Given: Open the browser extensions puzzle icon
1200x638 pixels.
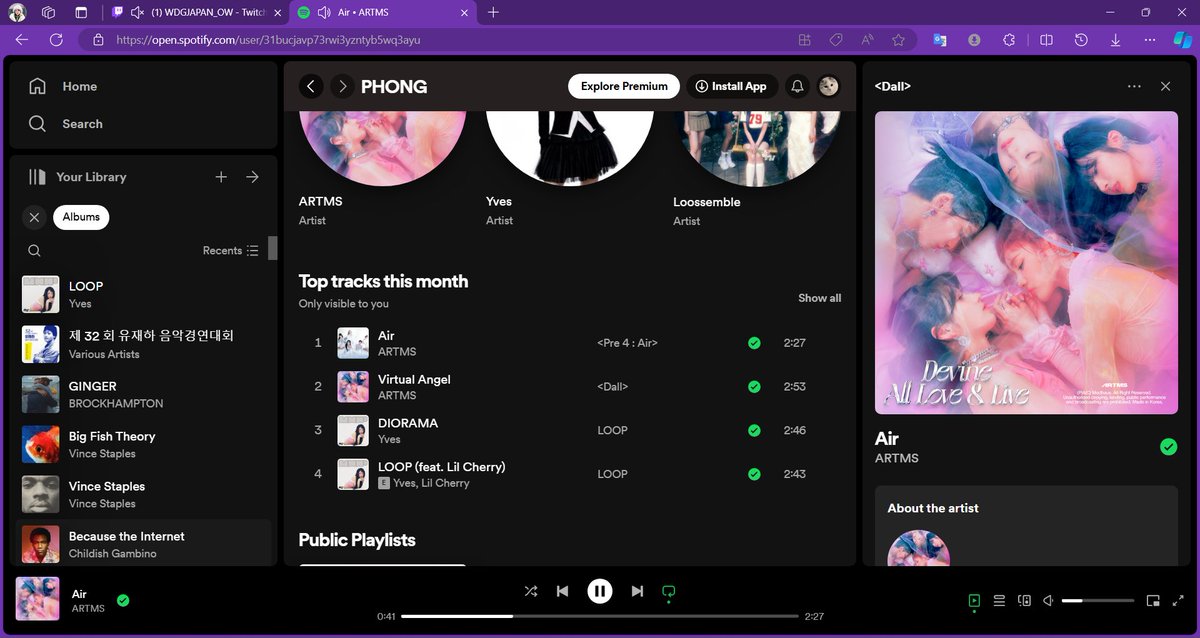Looking at the screenshot, I should [1008, 40].
